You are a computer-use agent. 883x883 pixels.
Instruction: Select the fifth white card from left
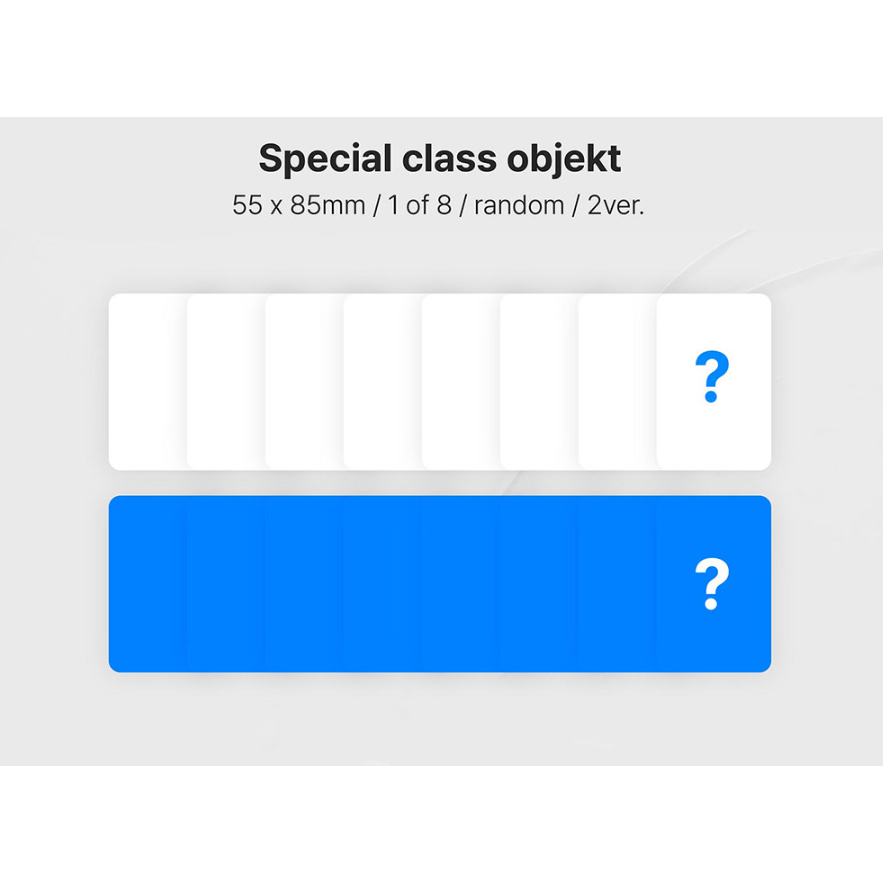pos(460,382)
